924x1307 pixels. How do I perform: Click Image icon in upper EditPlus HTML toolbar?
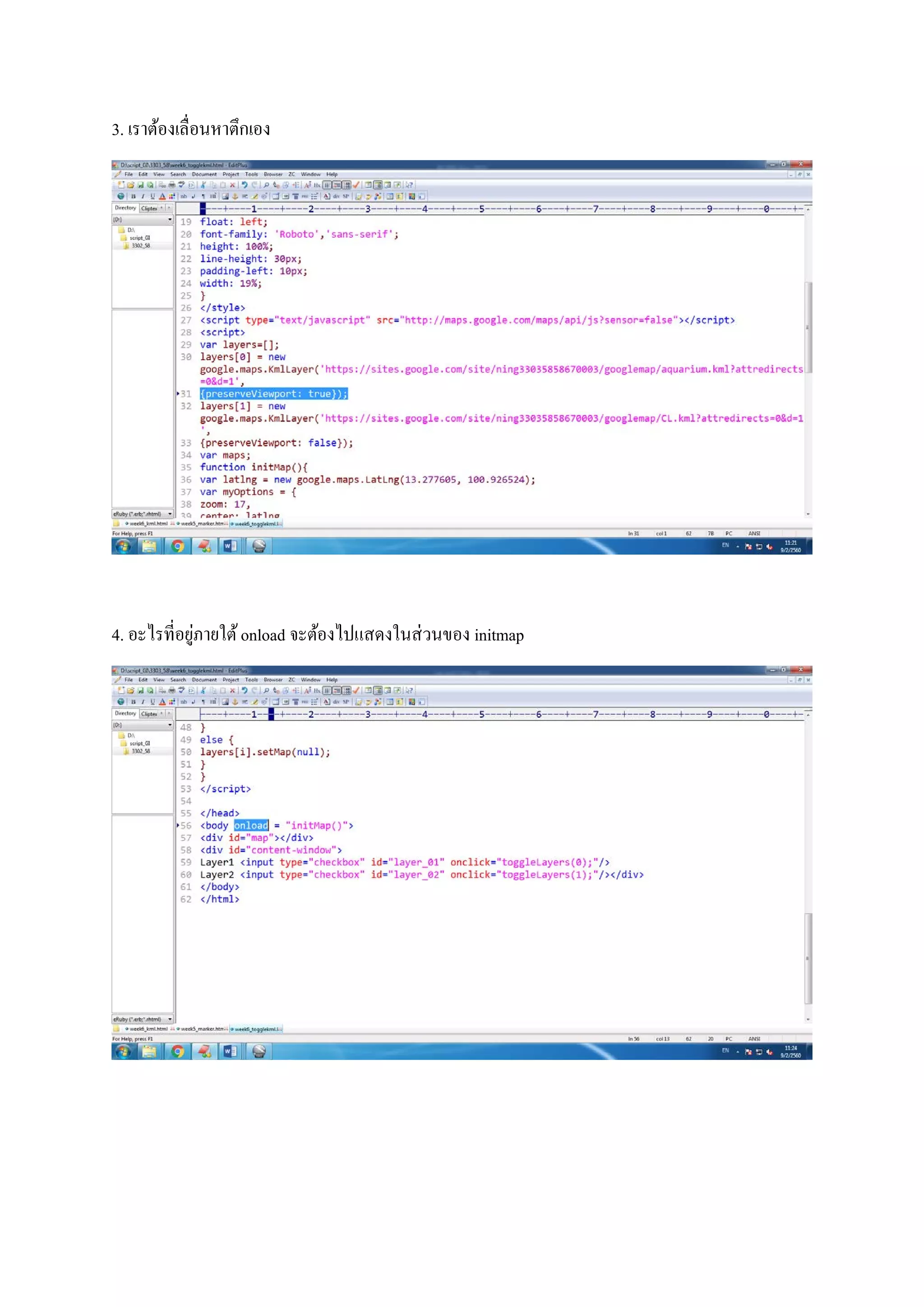click(225, 196)
